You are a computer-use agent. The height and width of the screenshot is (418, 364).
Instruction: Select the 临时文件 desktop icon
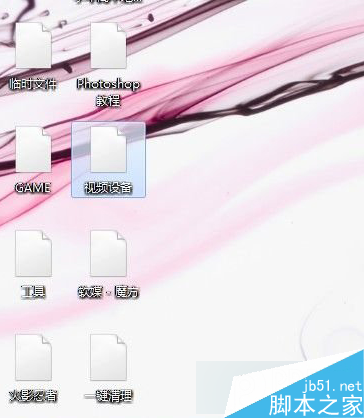tap(33, 45)
